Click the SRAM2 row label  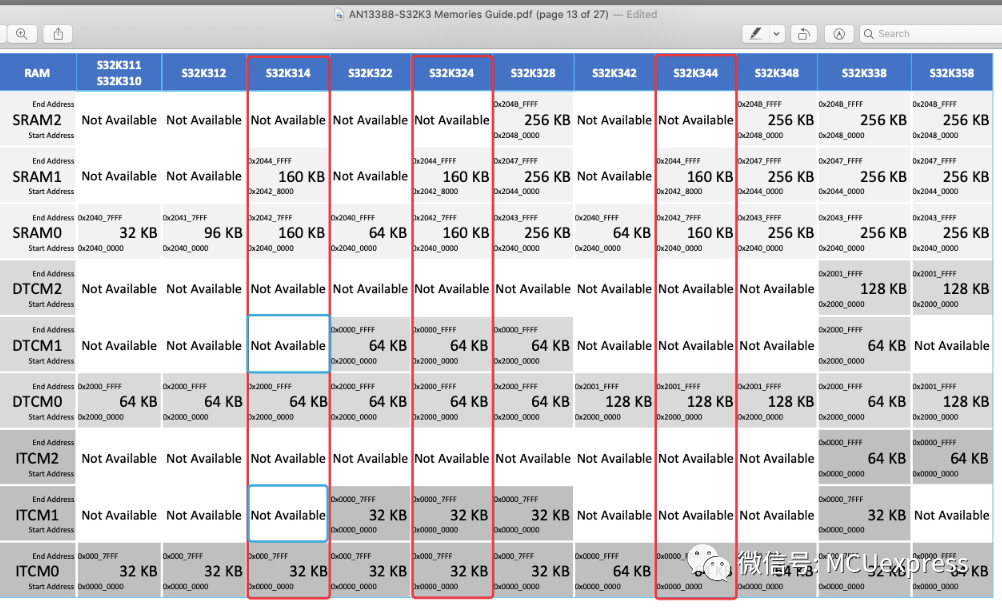pos(37,120)
